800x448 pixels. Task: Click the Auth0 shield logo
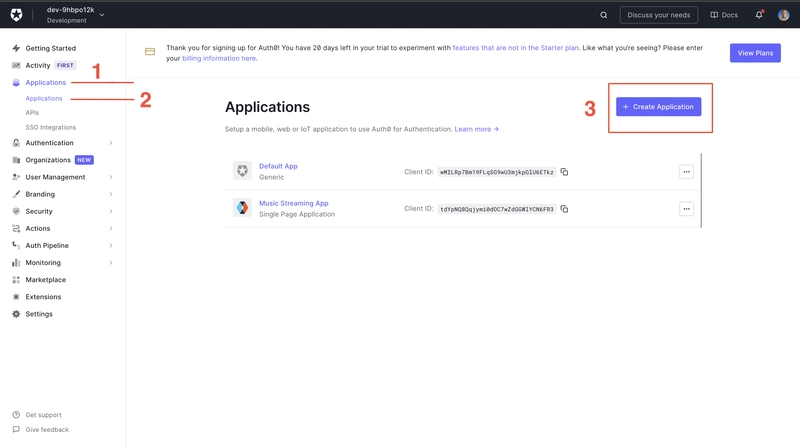(x=17, y=15)
